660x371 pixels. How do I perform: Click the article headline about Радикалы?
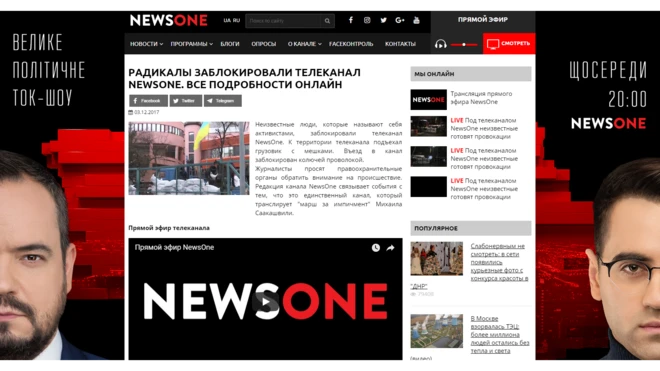pos(245,78)
